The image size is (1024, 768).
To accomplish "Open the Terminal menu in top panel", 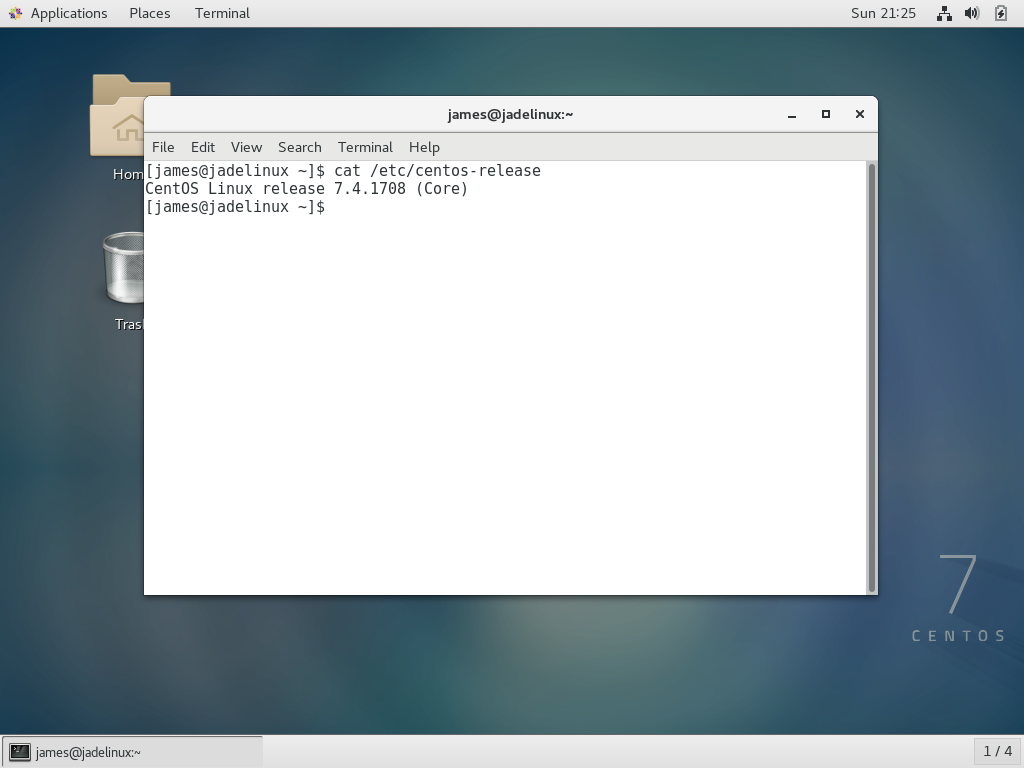I will click(222, 13).
